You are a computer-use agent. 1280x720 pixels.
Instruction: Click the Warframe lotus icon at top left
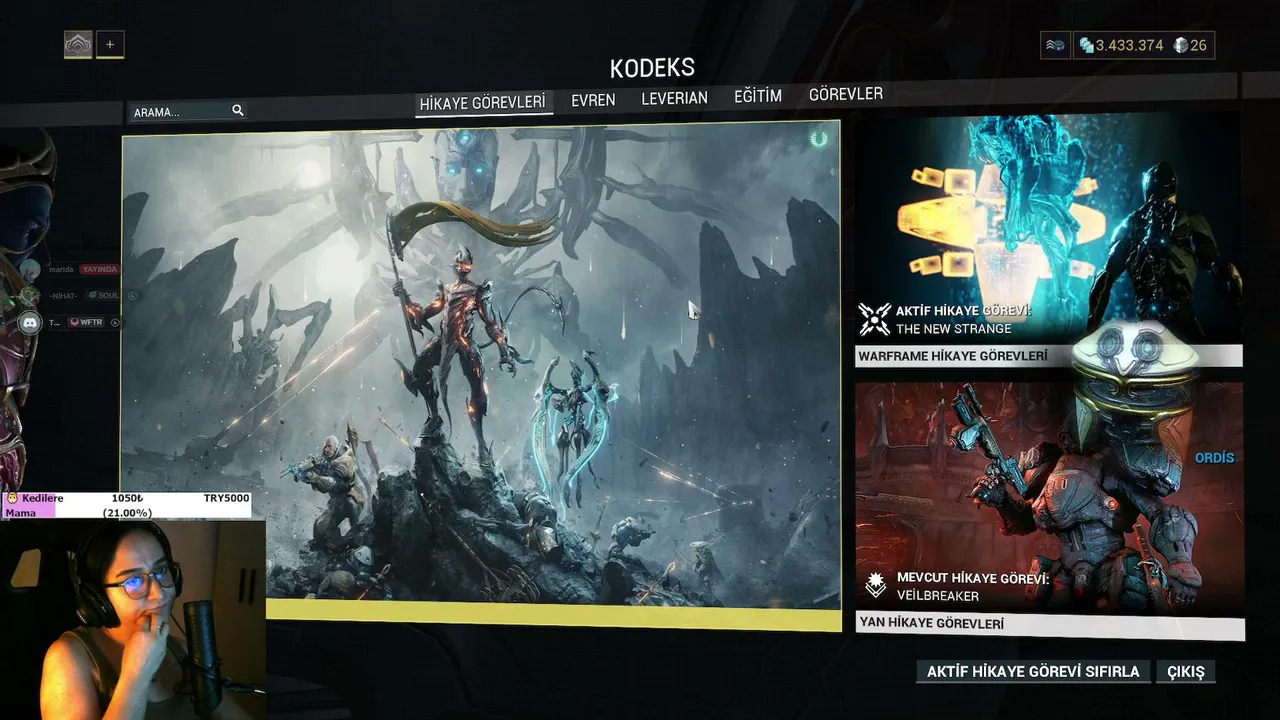tap(78, 45)
